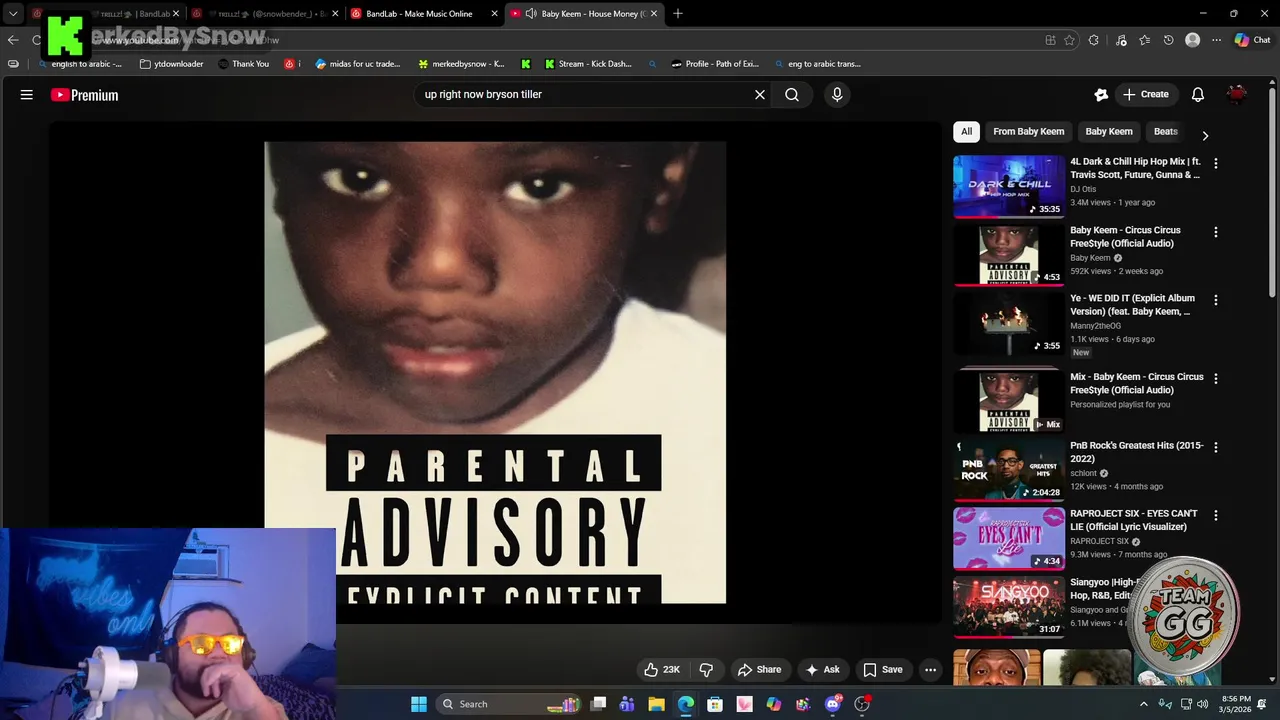Mute the tab via its speaker icon
The height and width of the screenshot is (720, 1280).
click(531, 14)
